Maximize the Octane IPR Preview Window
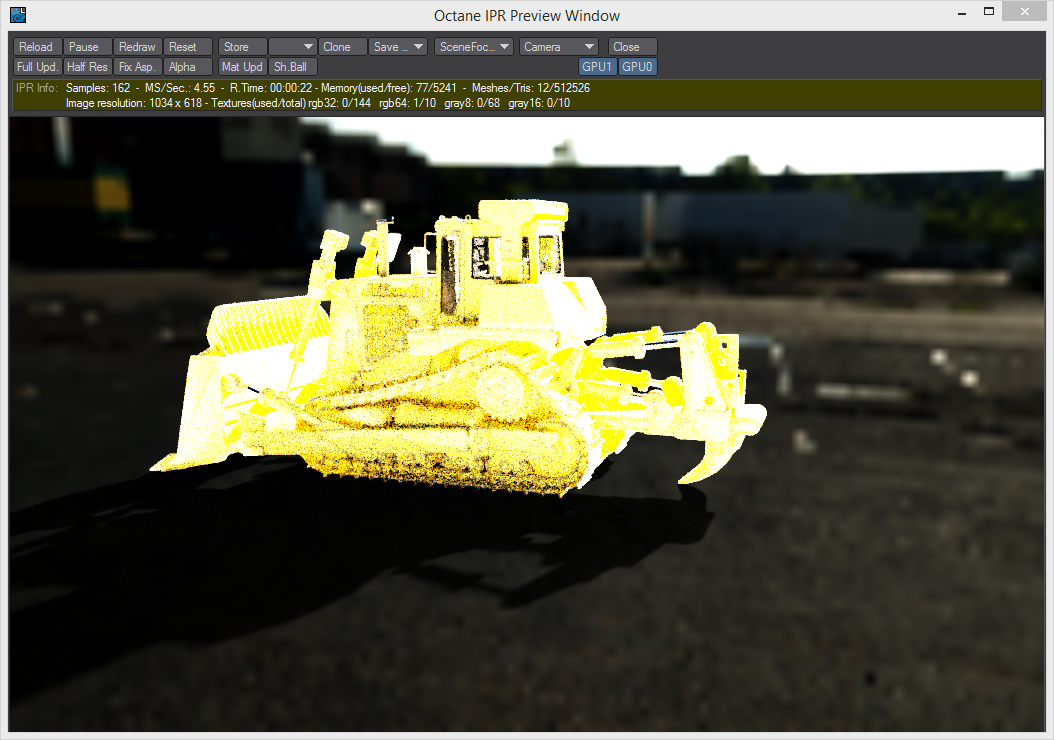The height and width of the screenshot is (740, 1054). [989, 11]
